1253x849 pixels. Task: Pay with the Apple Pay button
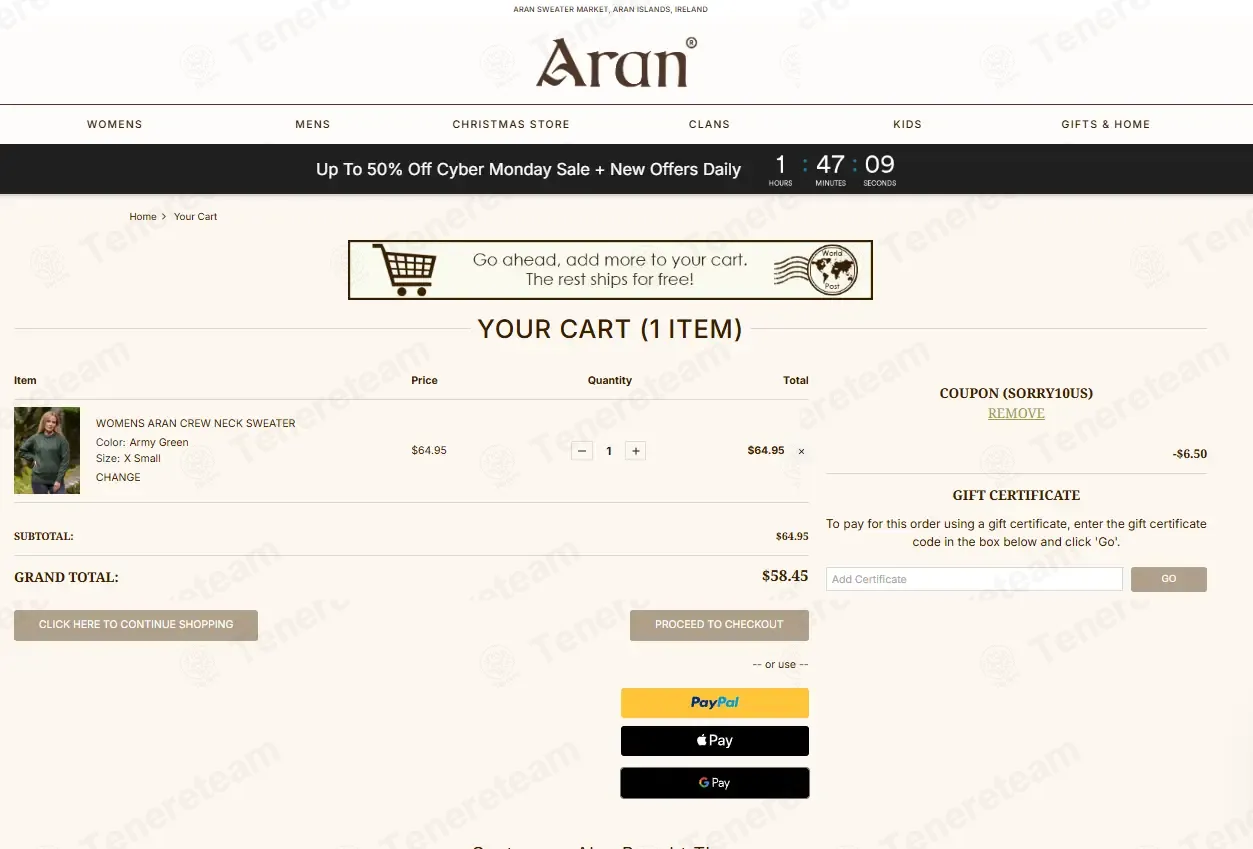point(715,741)
